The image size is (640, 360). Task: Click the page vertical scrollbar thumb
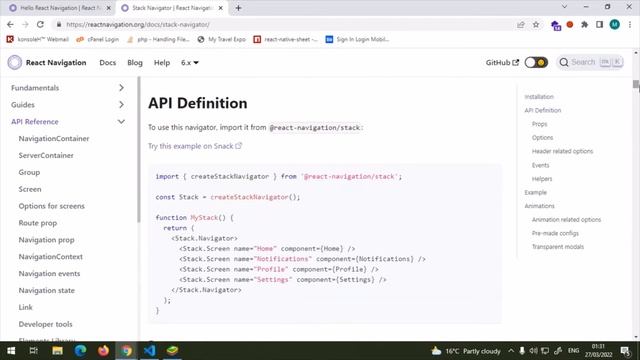[636, 84]
